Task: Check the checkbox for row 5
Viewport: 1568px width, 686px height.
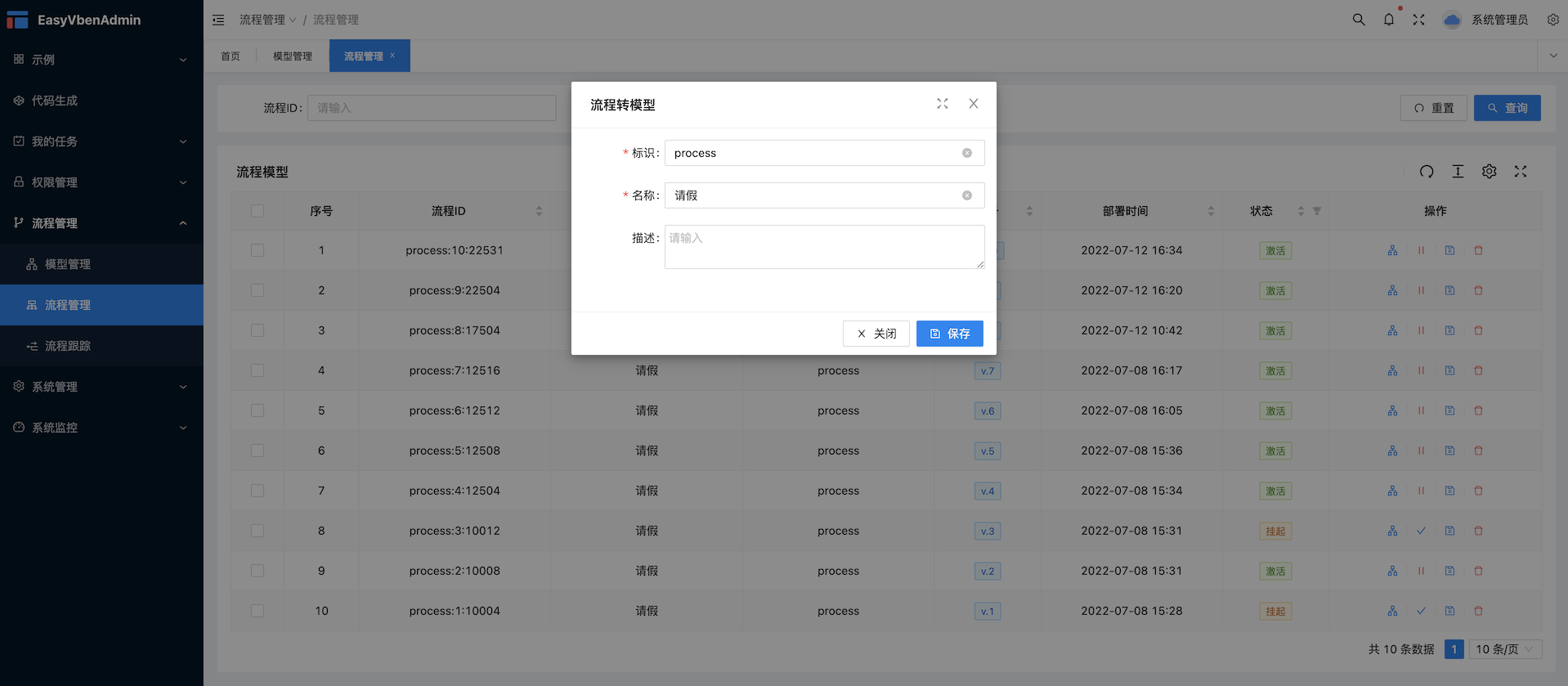Action: pos(258,410)
